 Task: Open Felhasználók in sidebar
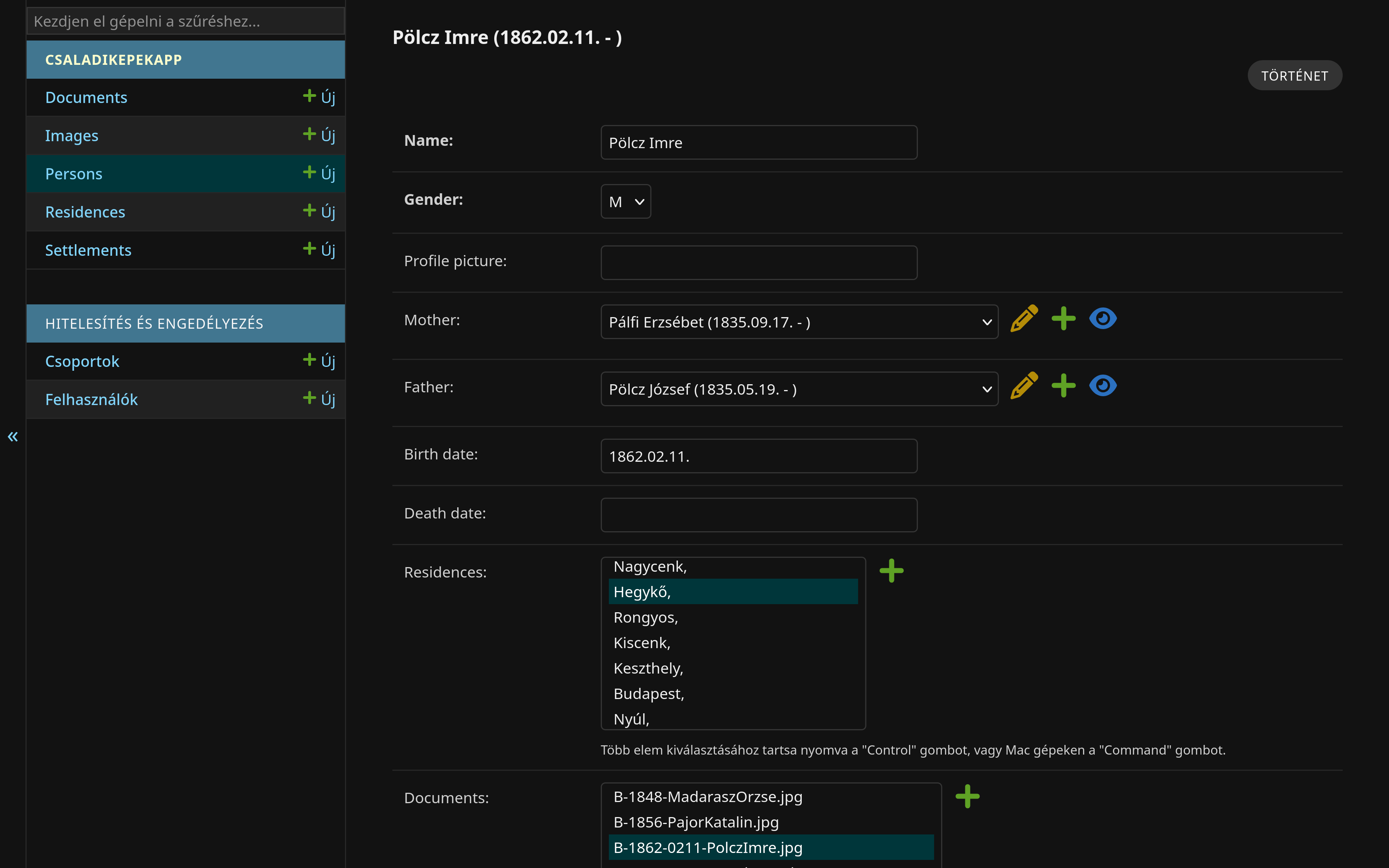pyautogui.click(x=91, y=400)
